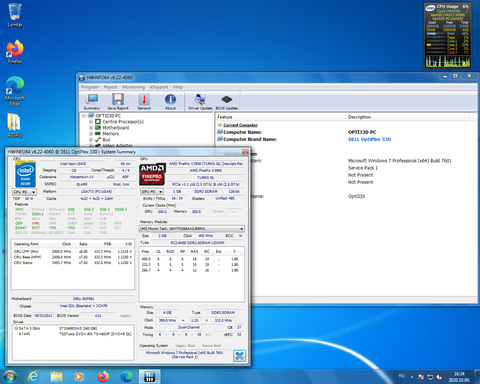
Task: Show hidden tray icons arrow
Action: pos(412,377)
